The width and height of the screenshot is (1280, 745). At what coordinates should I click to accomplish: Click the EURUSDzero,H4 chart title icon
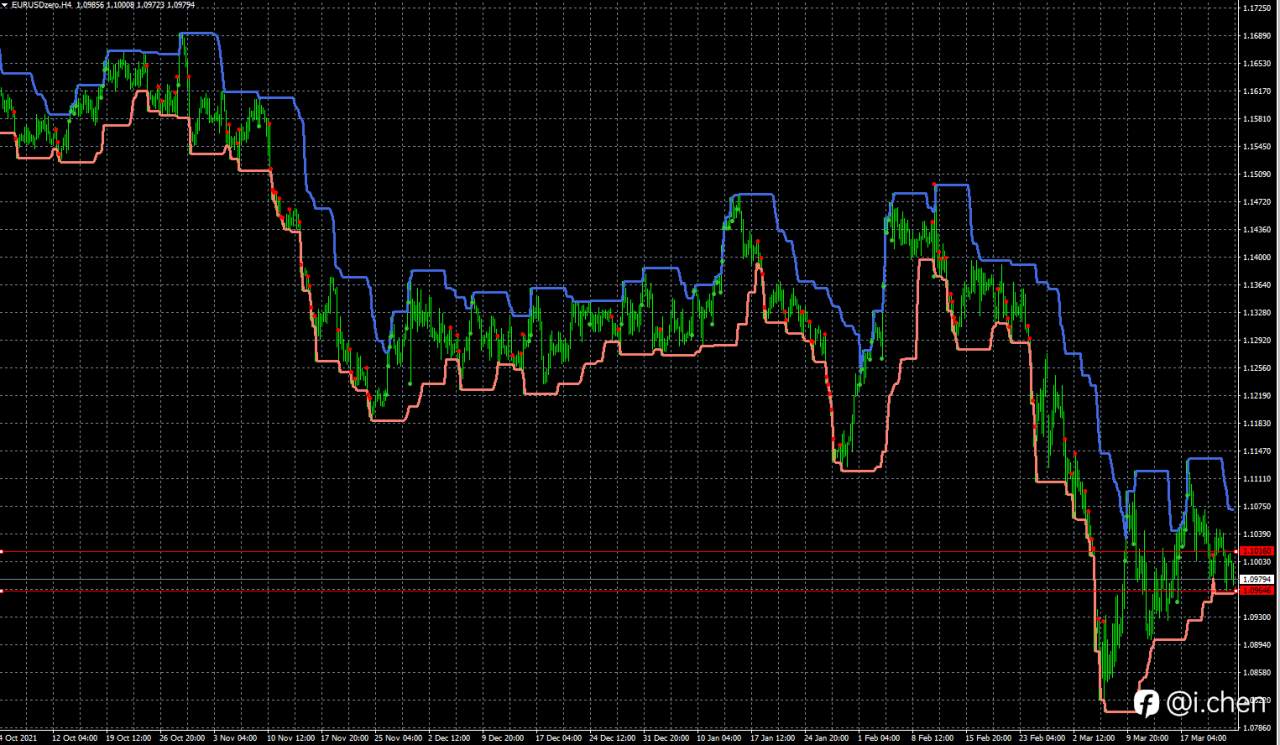4,5
